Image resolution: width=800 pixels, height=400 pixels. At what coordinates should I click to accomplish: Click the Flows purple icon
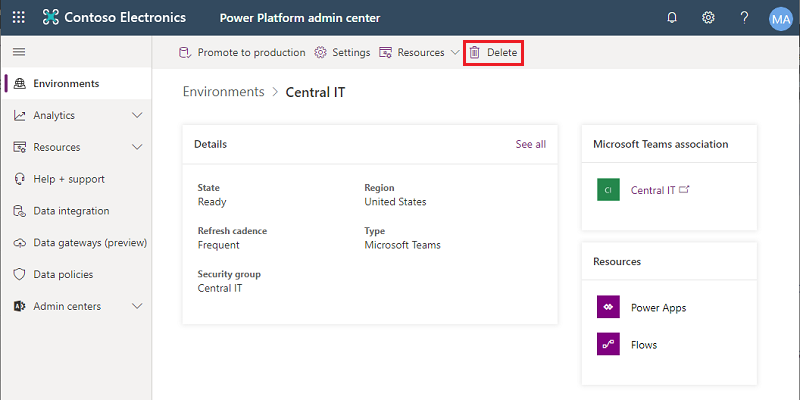coord(608,344)
